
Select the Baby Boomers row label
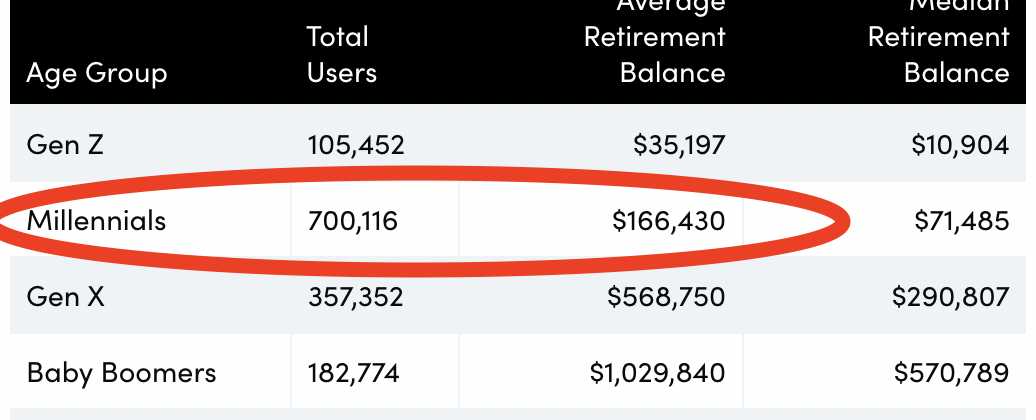pos(121,374)
